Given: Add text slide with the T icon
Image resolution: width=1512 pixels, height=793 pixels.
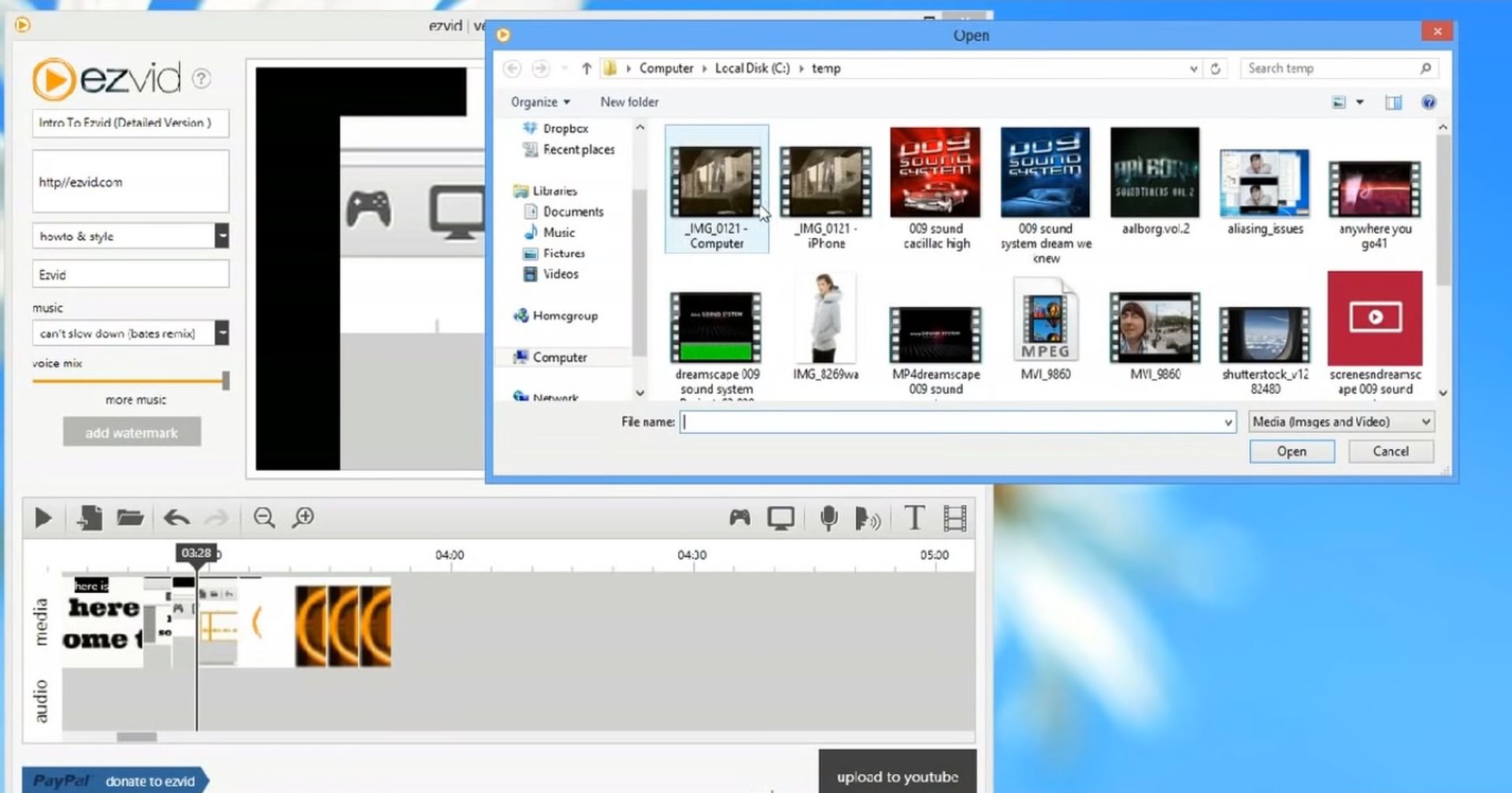Looking at the screenshot, I should point(914,518).
